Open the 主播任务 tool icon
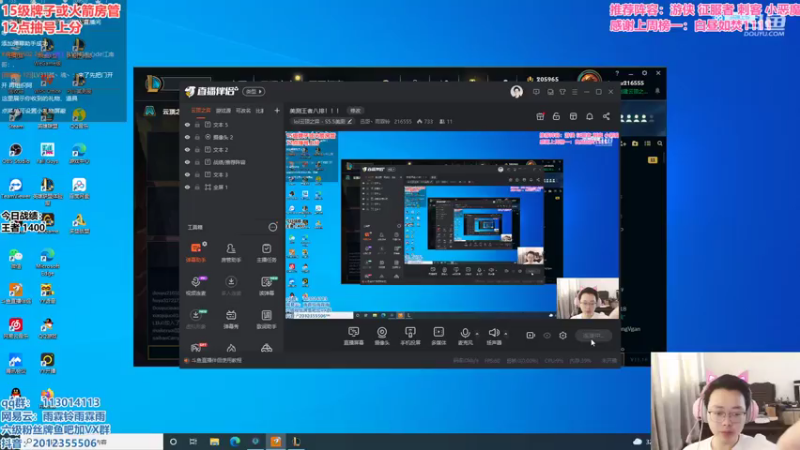The height and width of the screenshot is (450, 800). pos(266,253)
